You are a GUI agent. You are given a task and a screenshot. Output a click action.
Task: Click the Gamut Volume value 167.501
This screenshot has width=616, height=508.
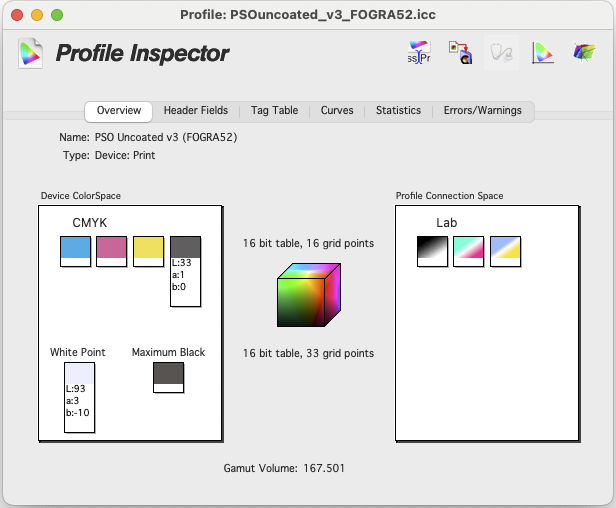[x=324, y=468]
